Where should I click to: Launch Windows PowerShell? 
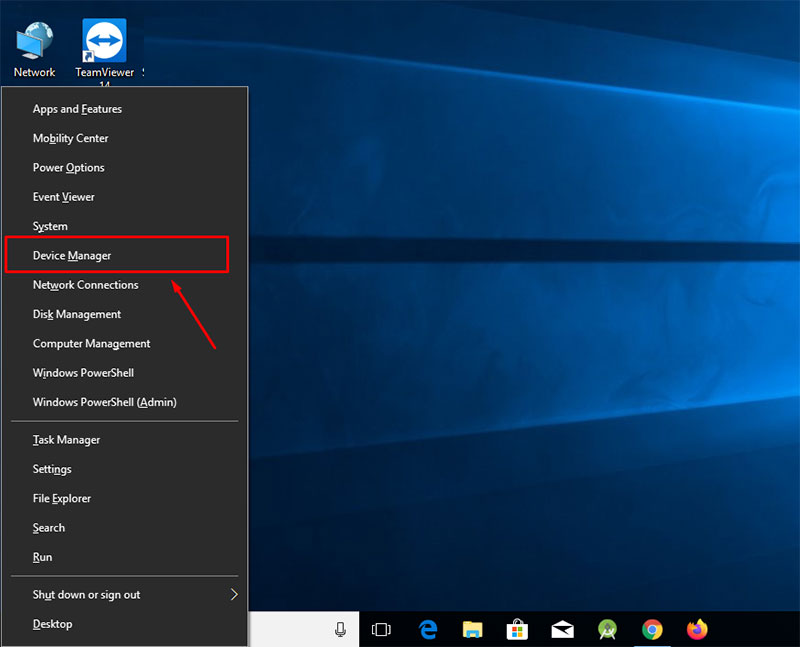coord(124,373)
